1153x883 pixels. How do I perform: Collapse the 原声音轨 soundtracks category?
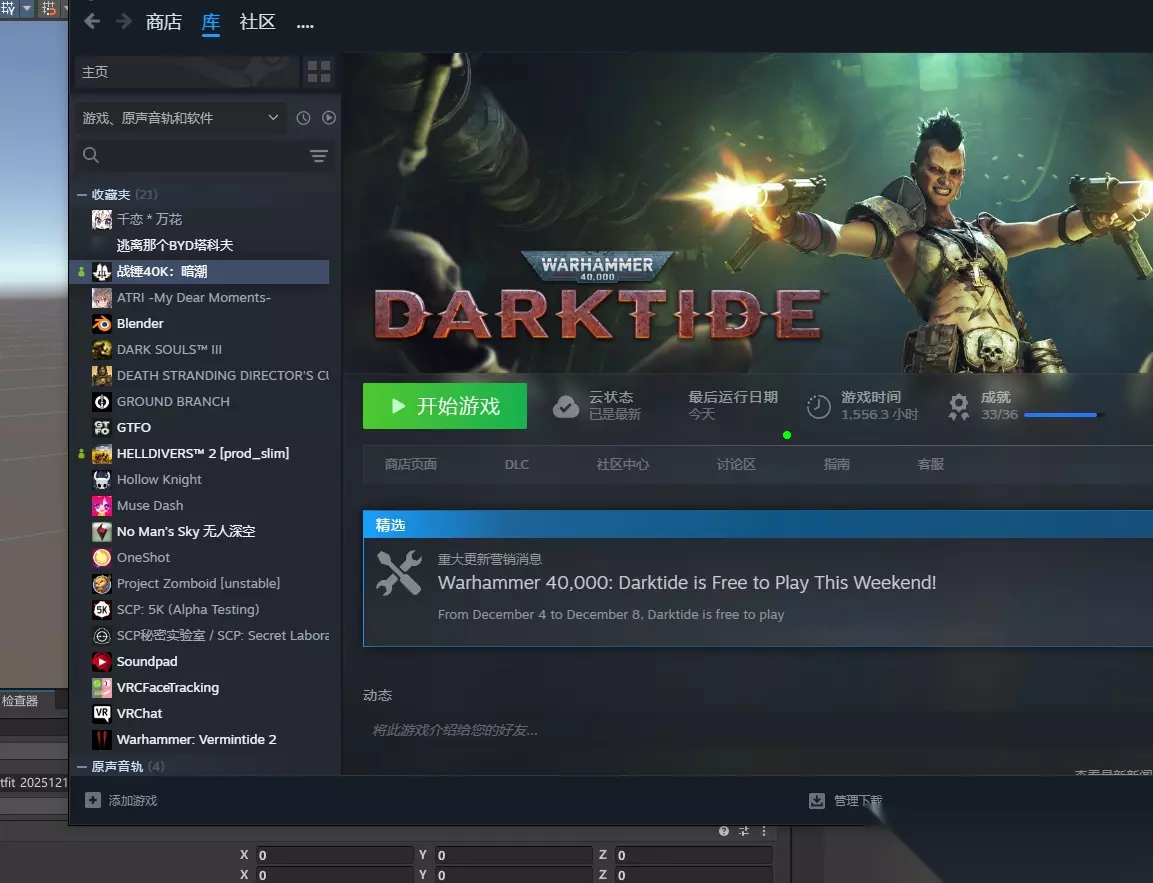tap(82, 767)
